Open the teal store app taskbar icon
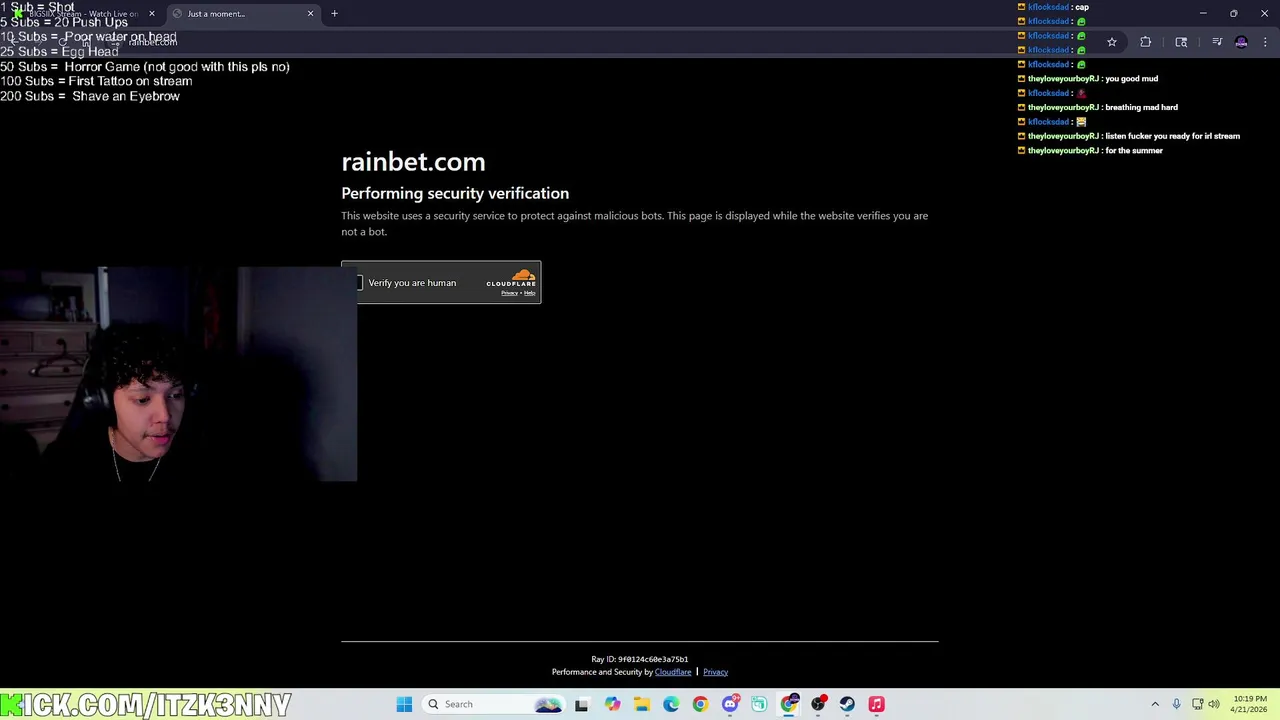1280x720 pixels. (x=759, y=704)
